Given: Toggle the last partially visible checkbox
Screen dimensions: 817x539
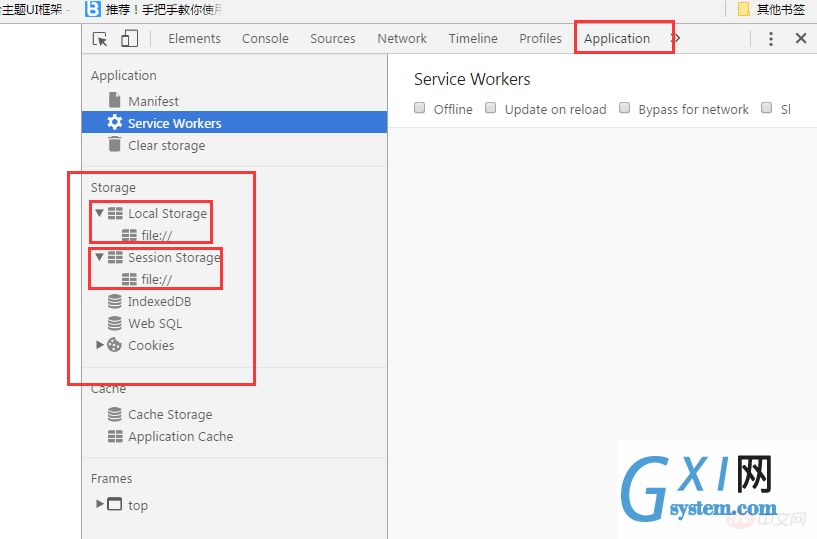Looking at the screenshot, I should coord(766,108).
